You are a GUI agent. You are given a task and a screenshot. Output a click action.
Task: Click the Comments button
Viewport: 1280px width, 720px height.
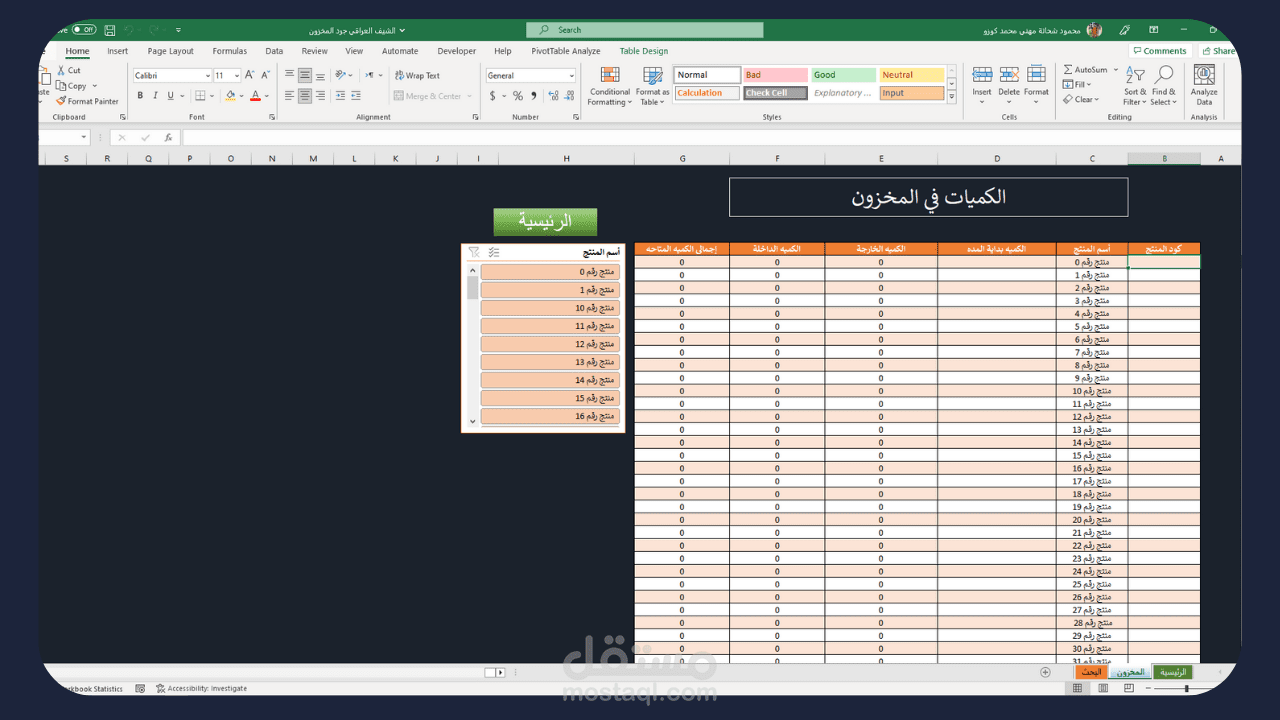(x=1160, y=51)
